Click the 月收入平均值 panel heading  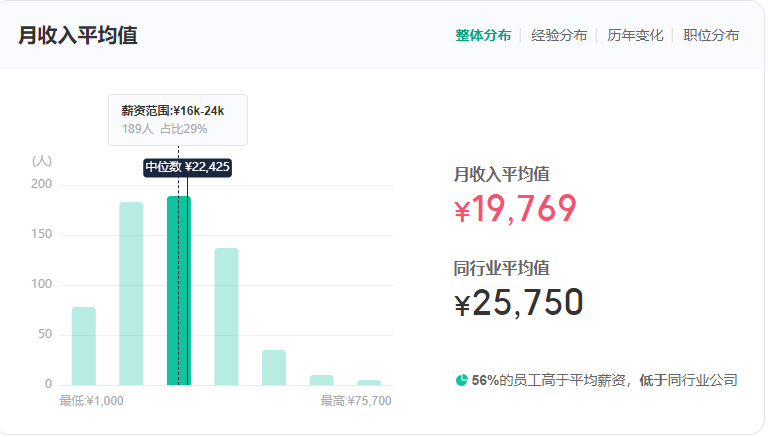coord(78,35)
